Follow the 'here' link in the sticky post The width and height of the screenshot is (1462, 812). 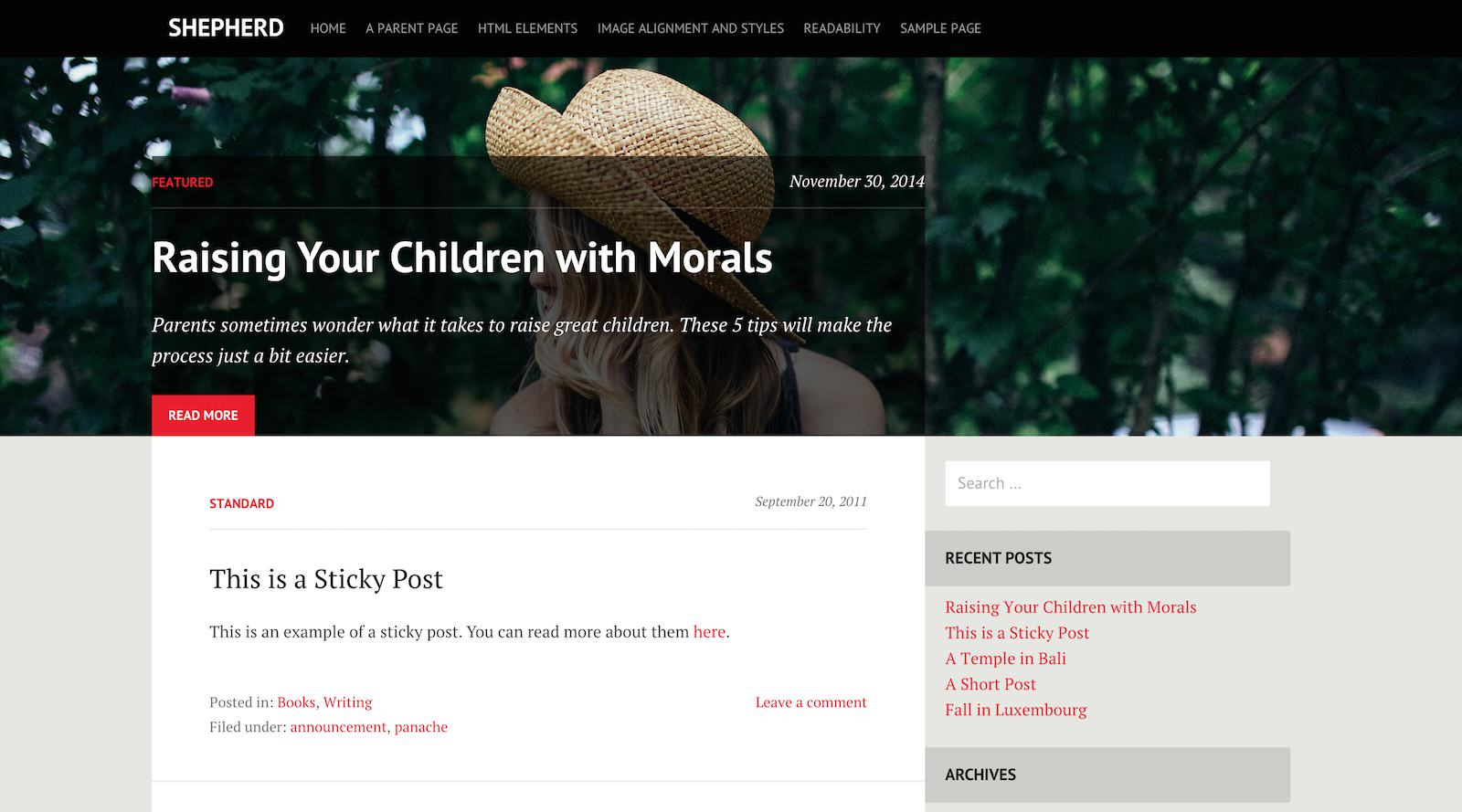[x=709, y=631]
